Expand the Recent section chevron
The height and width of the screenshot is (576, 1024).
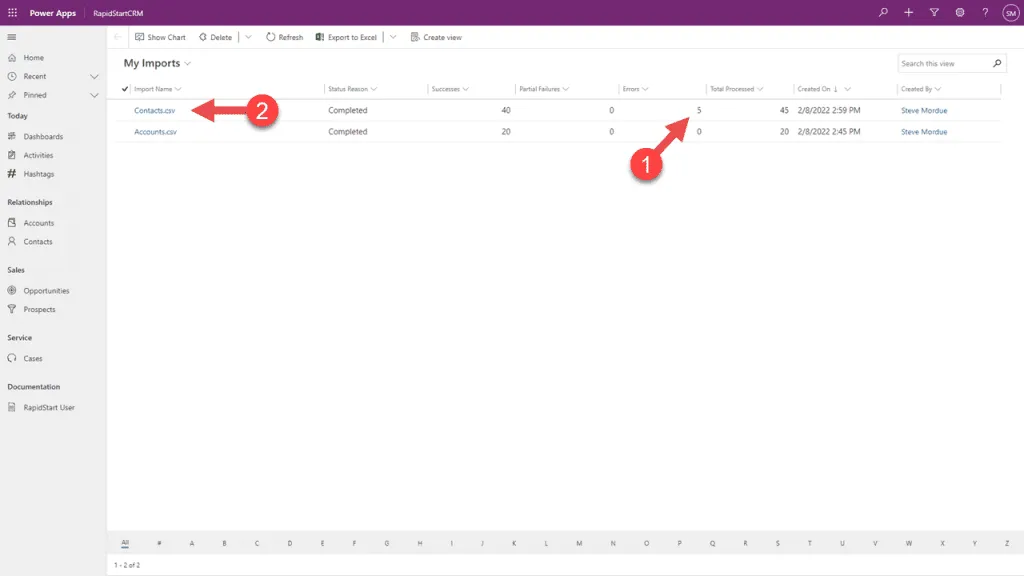(95, 77)
